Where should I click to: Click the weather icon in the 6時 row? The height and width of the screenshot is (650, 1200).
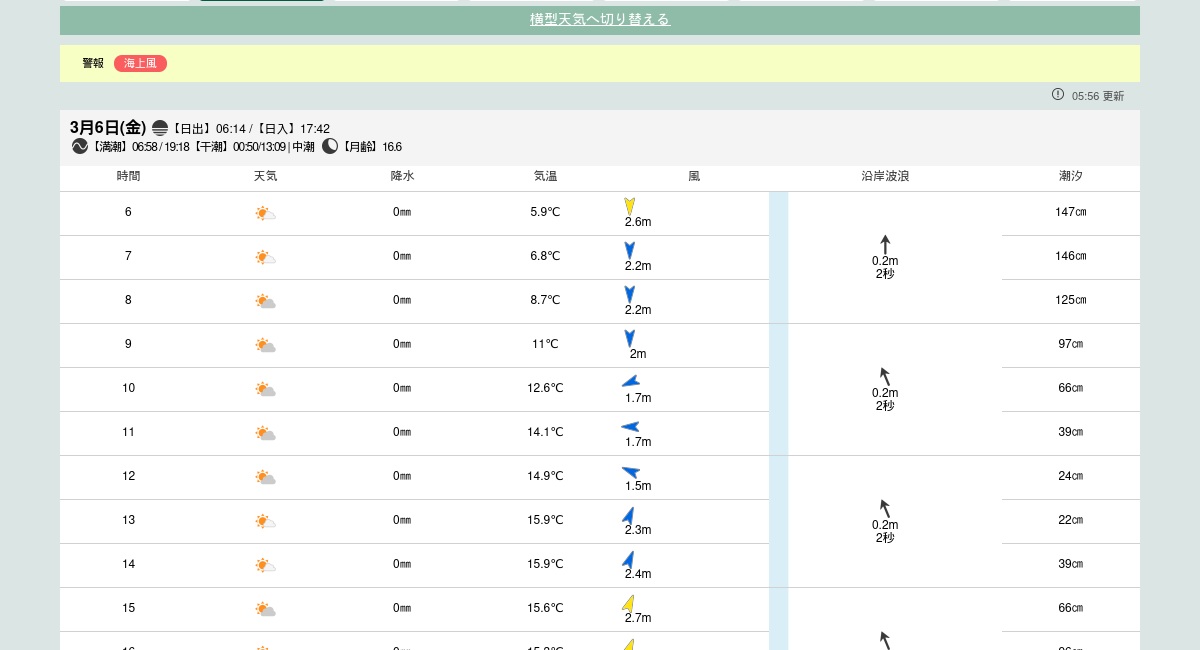(x=265, y=213)
